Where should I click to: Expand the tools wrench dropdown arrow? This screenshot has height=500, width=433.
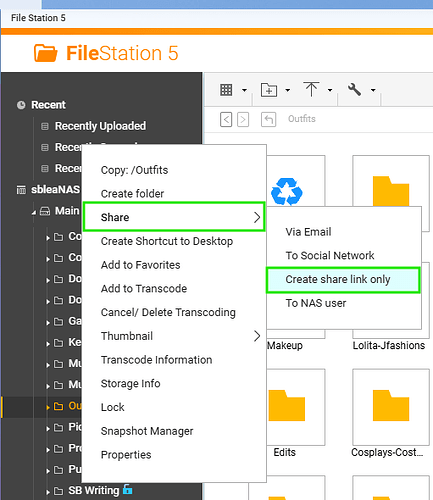point(373,90)
